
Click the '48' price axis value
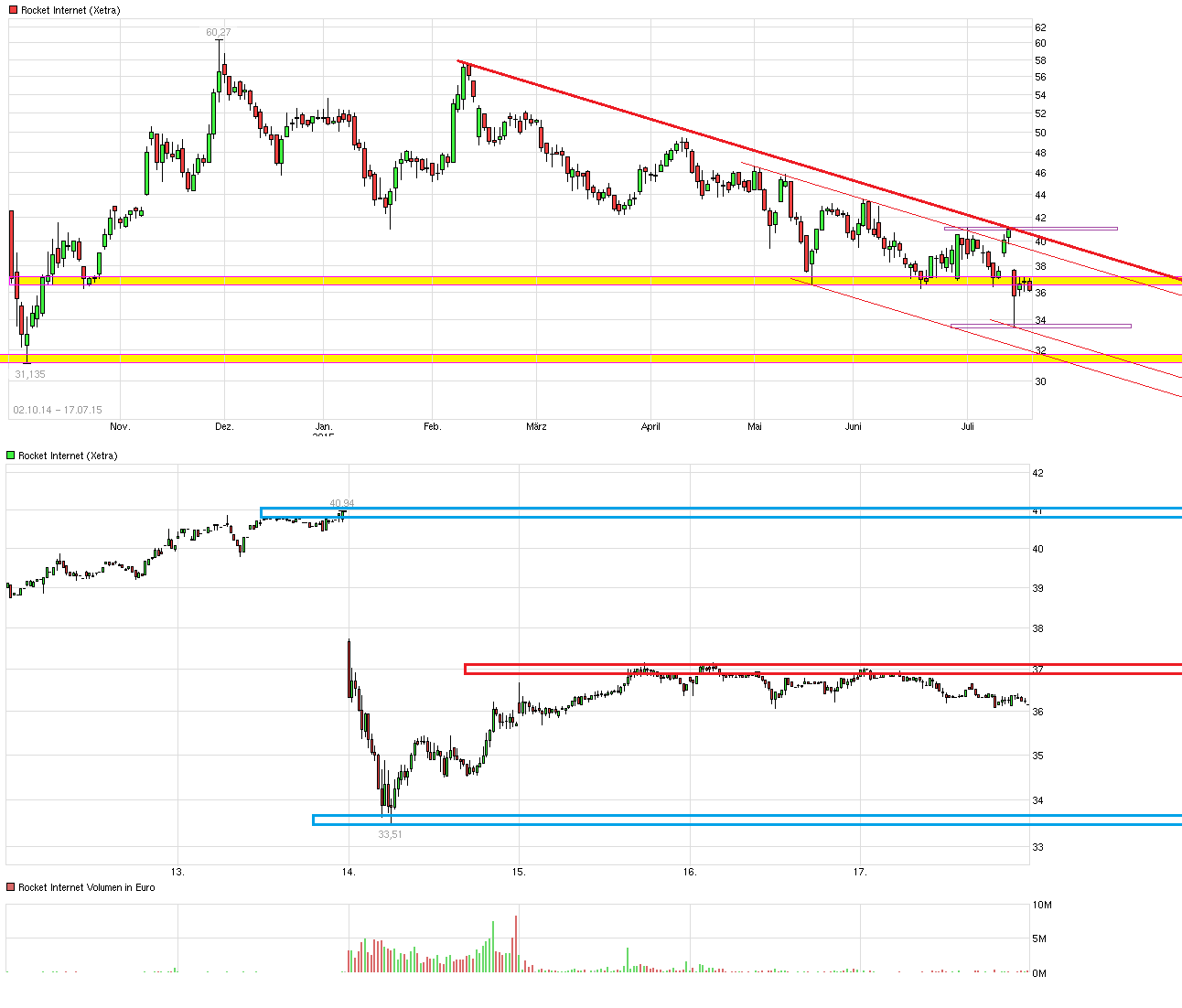pos(1040,153)
